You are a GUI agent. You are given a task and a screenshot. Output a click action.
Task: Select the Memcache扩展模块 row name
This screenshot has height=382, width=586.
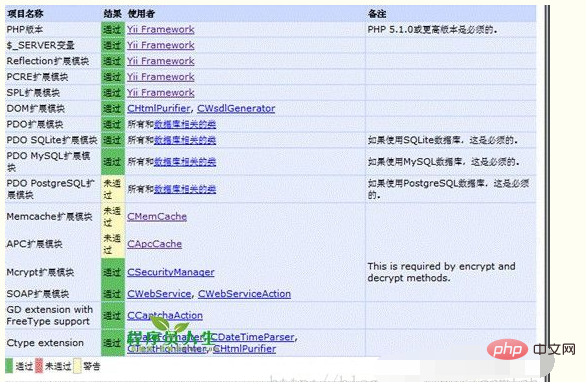(49, 216)
